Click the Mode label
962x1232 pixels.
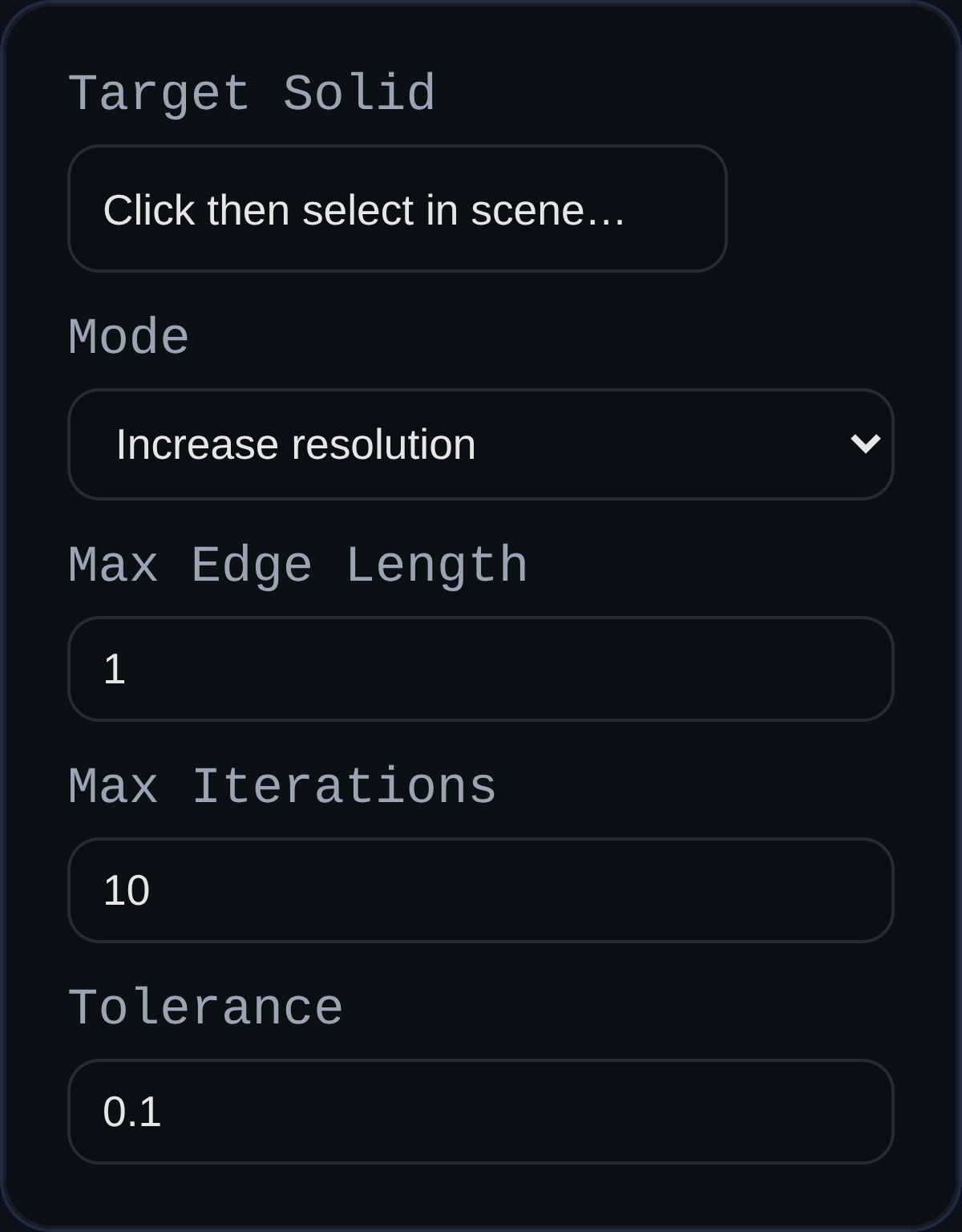128,337
